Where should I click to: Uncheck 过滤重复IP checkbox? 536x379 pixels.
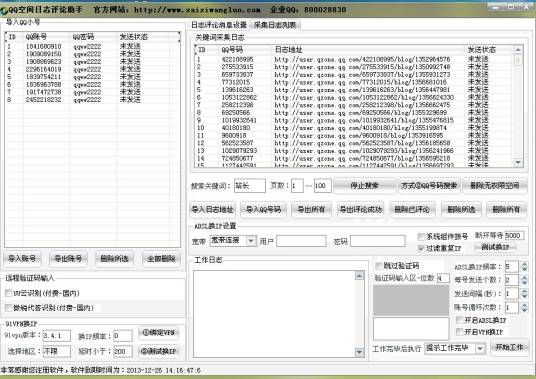421,248
